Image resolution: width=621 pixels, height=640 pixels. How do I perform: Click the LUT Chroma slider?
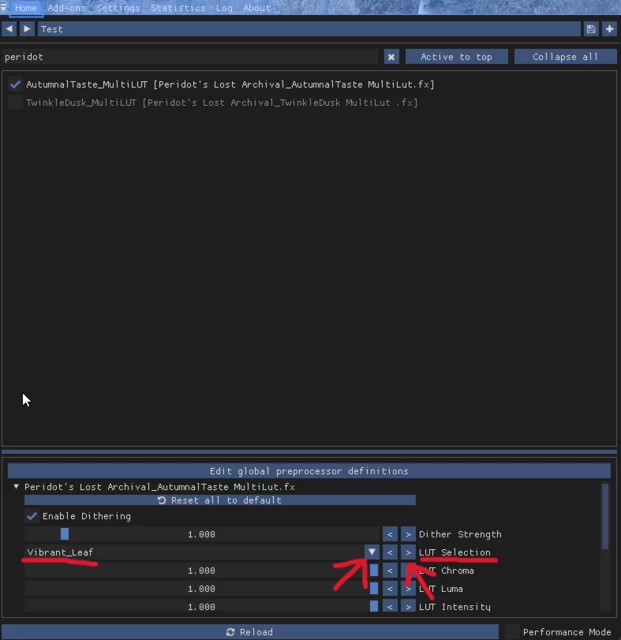pyautogui.click(x=202, y=571)
